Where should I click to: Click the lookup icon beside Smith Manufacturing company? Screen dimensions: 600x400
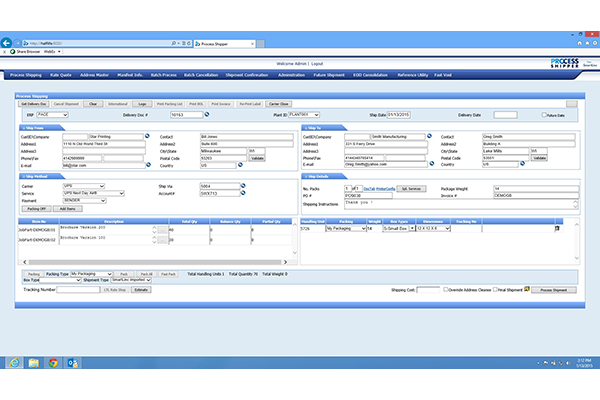coord(429,136)
